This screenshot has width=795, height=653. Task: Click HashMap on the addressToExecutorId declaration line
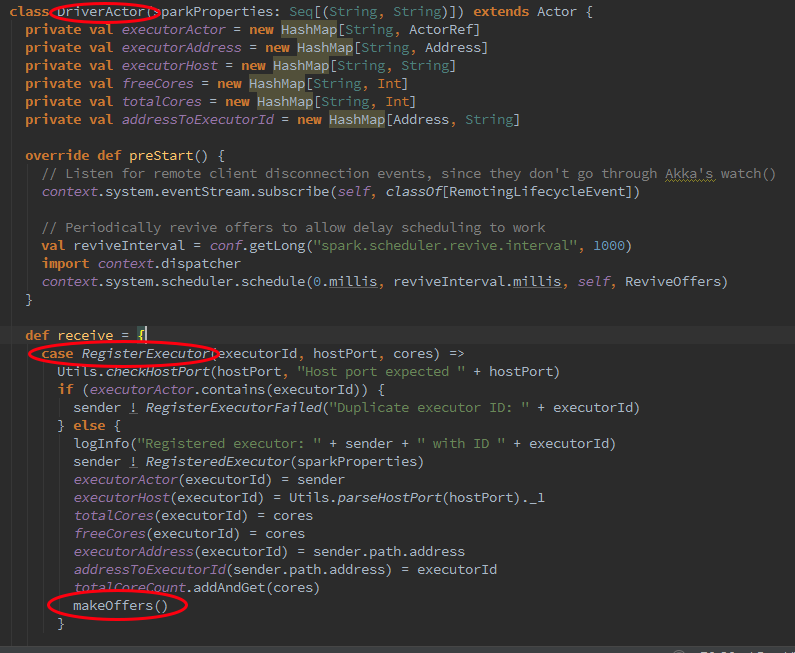(357, 120)
